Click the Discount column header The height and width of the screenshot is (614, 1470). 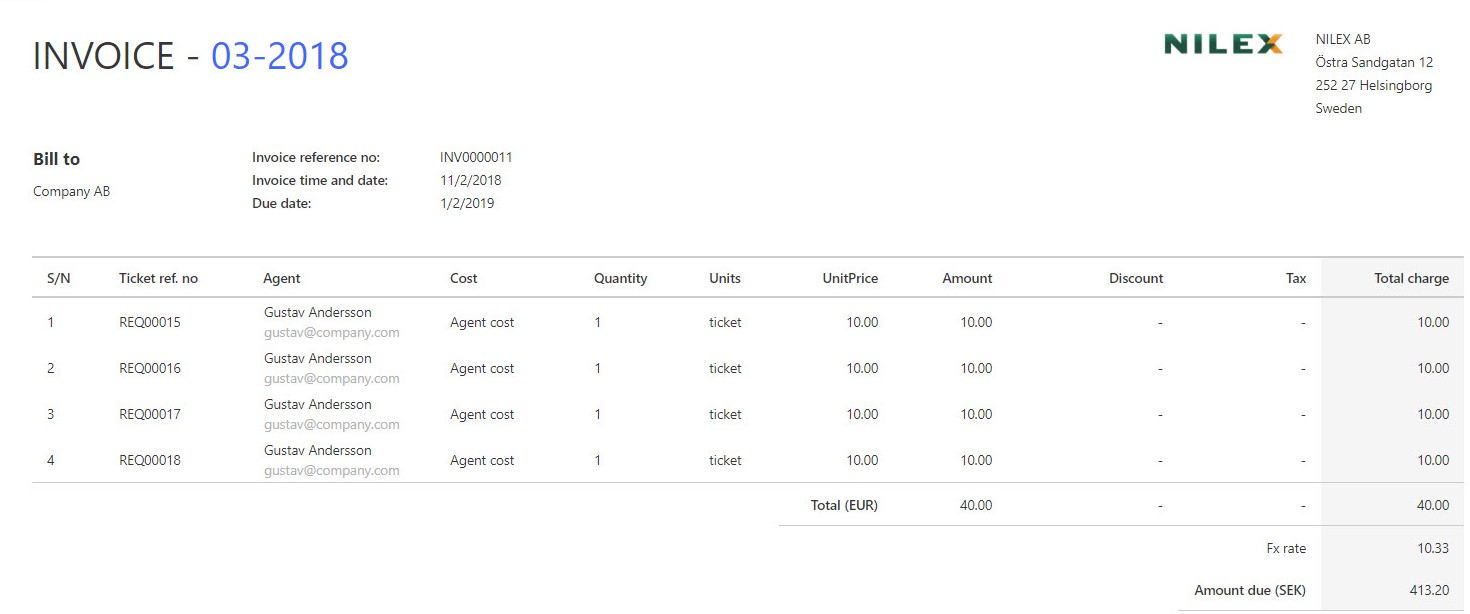1136,278
